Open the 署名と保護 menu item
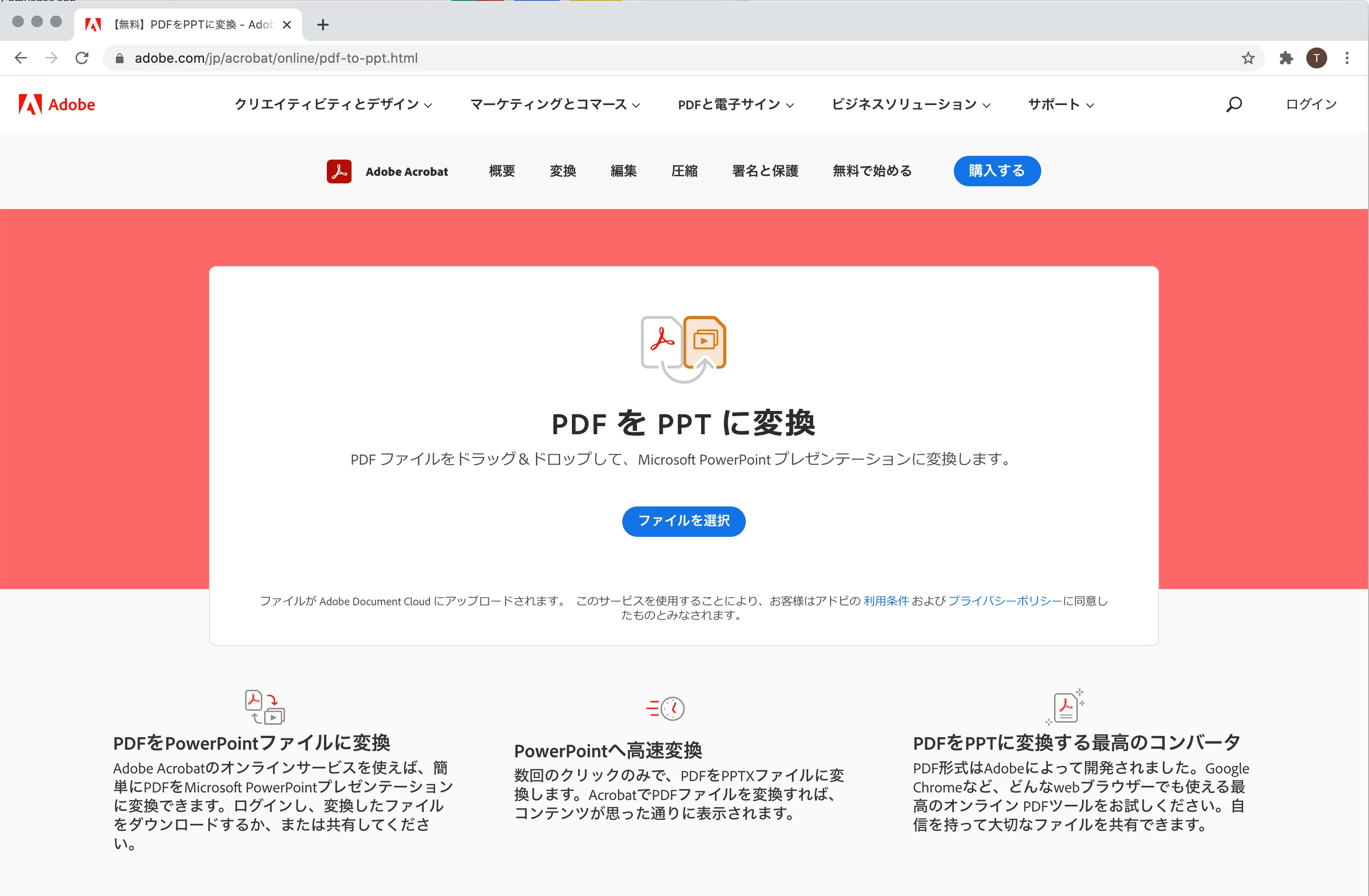Viewport: 1369px width, 896px height. [x=764, y=171]
